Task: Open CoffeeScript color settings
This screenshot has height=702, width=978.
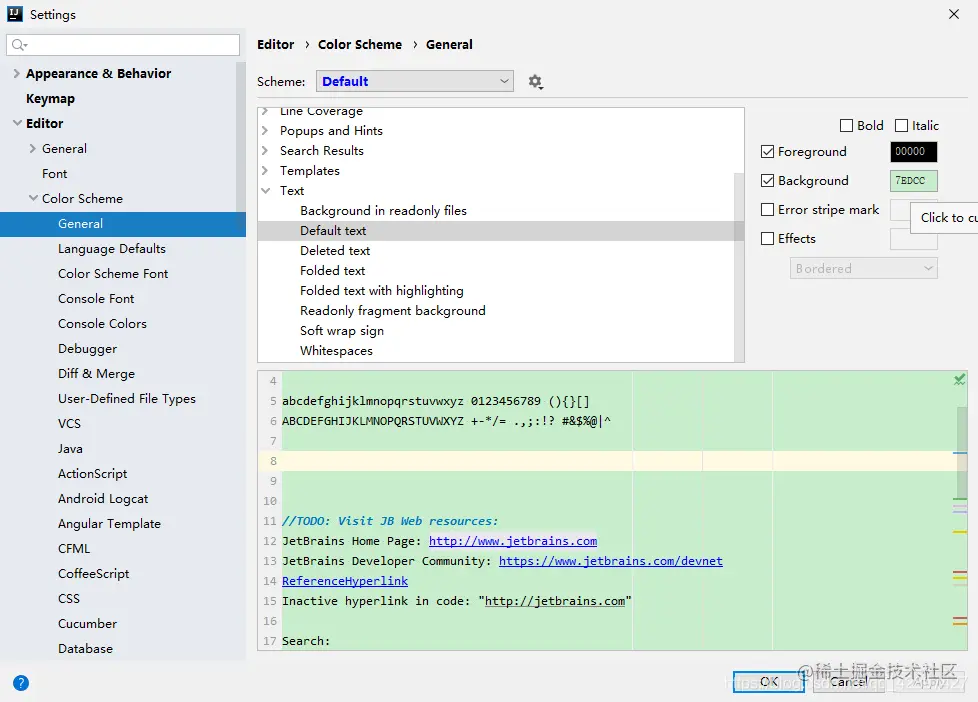Action: point(94,573)
